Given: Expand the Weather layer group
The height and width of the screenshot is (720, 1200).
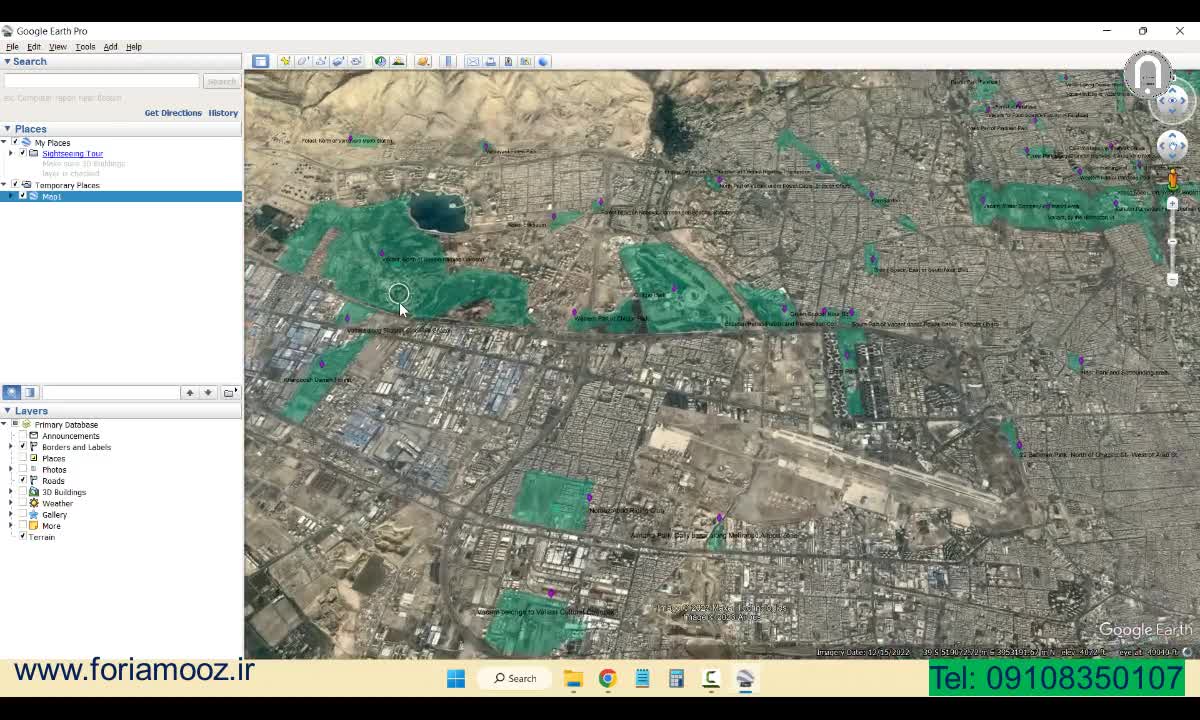Looking at the screenshot, I should pos(11,503).
